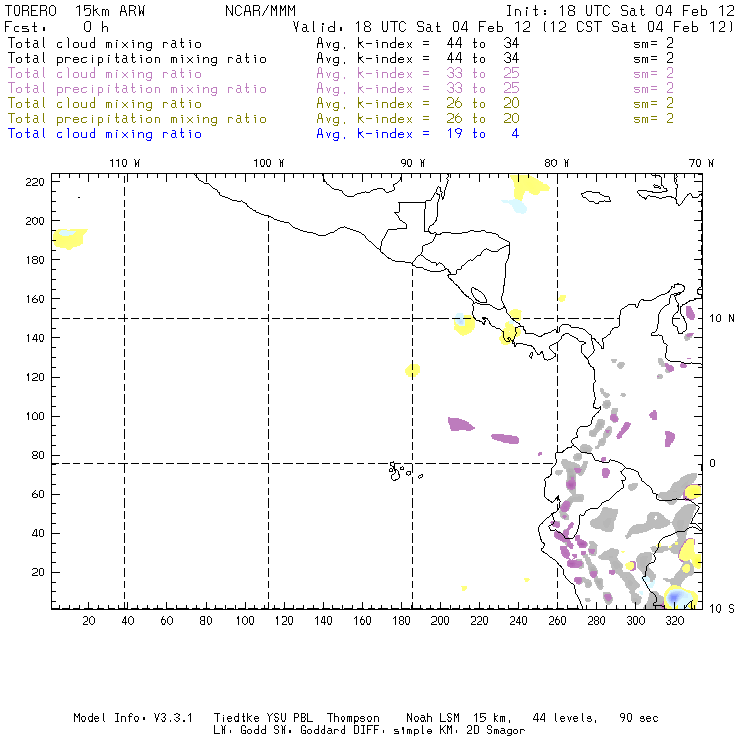Select the 'NCAR/MMM' header text

click(x=261, y=11)
